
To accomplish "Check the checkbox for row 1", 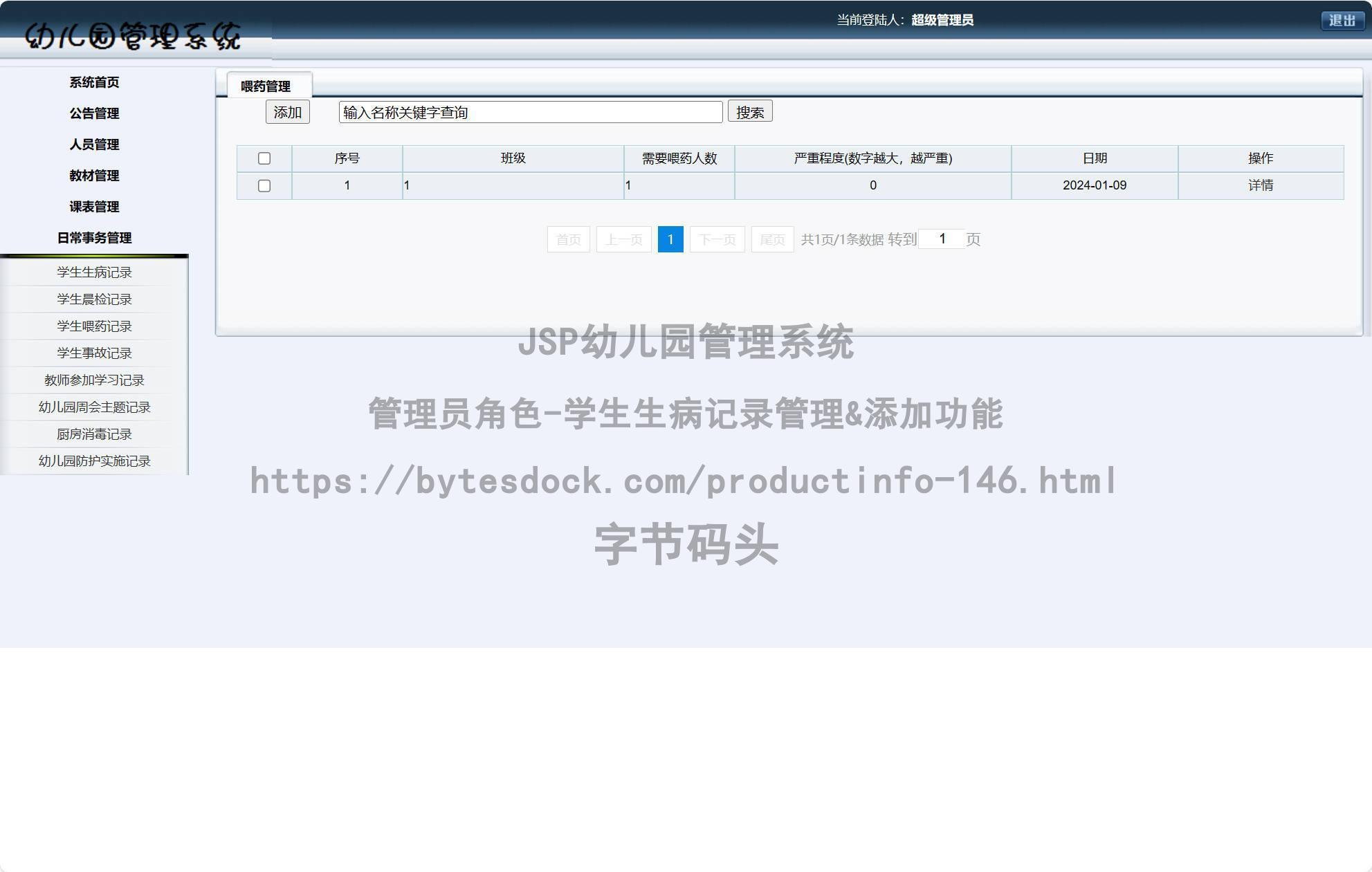I will click(x=264, y=185).
